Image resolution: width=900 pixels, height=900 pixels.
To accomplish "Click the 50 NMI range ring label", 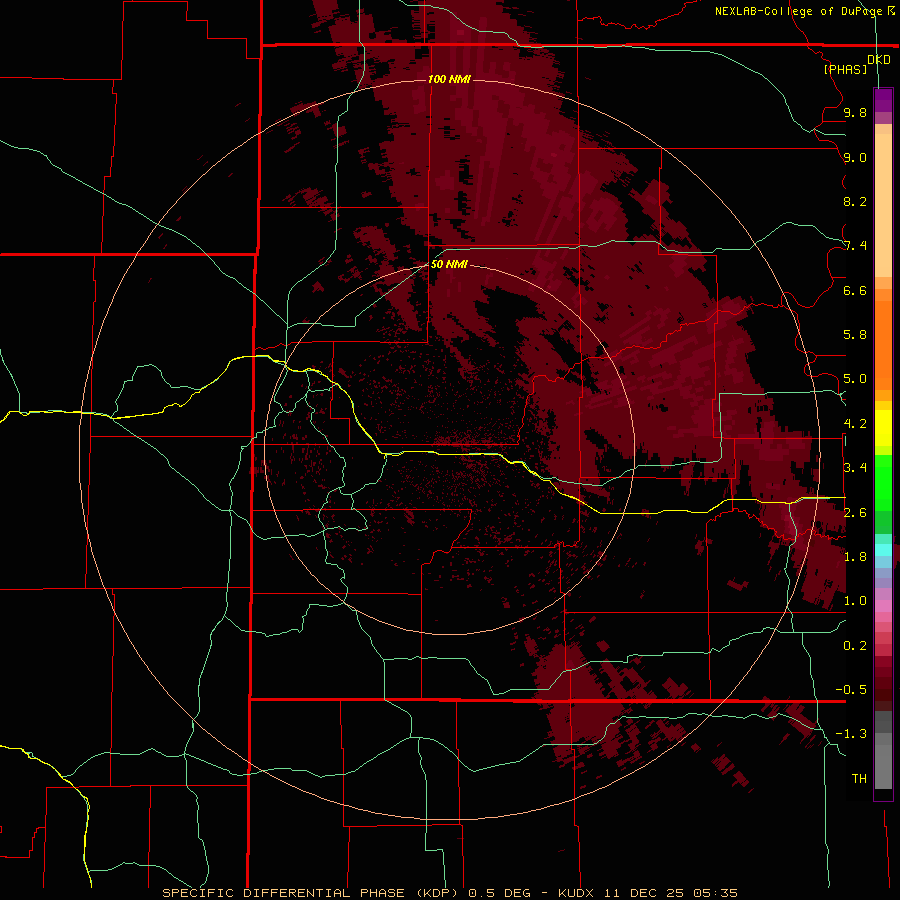I will pyautogui.click(x=449, y=264).
